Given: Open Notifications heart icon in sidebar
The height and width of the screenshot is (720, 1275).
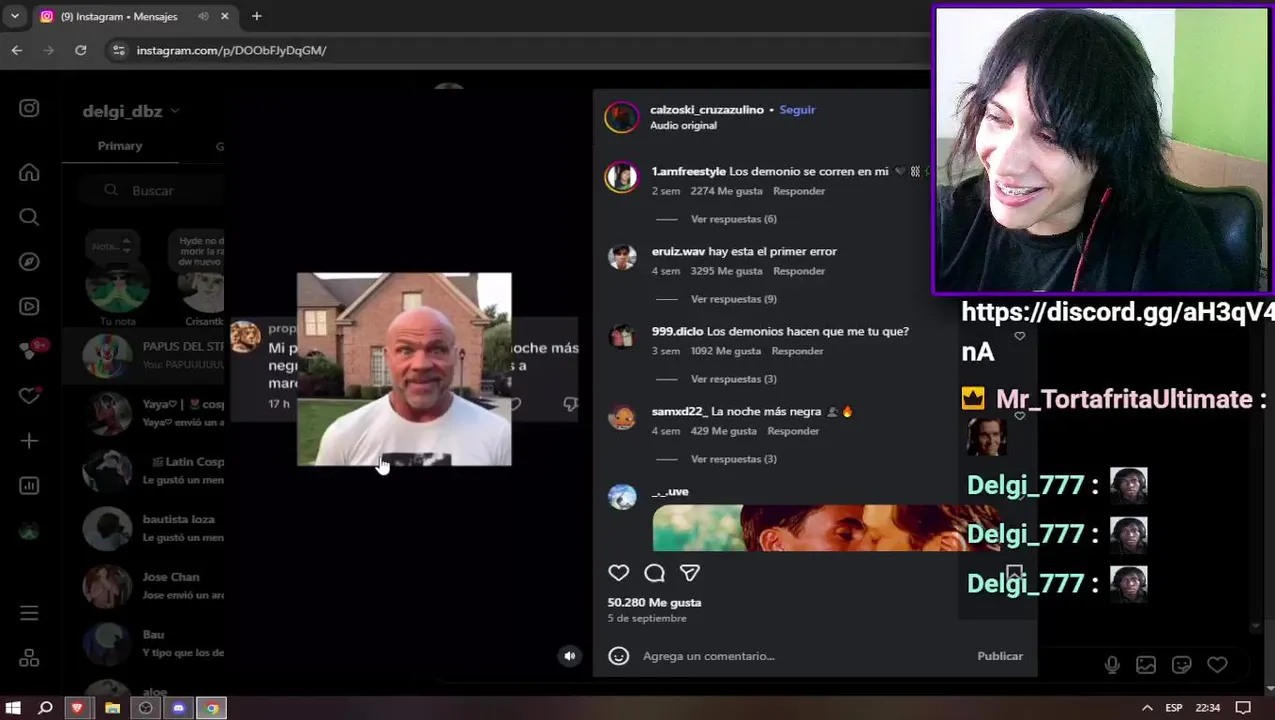Looking at the screenshot, I should (x=29, y=396).
